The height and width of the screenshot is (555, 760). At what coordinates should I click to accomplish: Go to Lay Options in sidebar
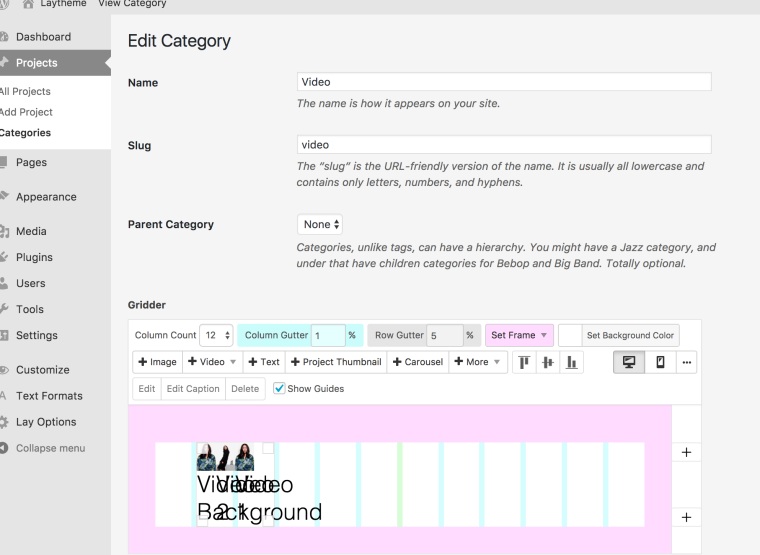coord(46,422)
